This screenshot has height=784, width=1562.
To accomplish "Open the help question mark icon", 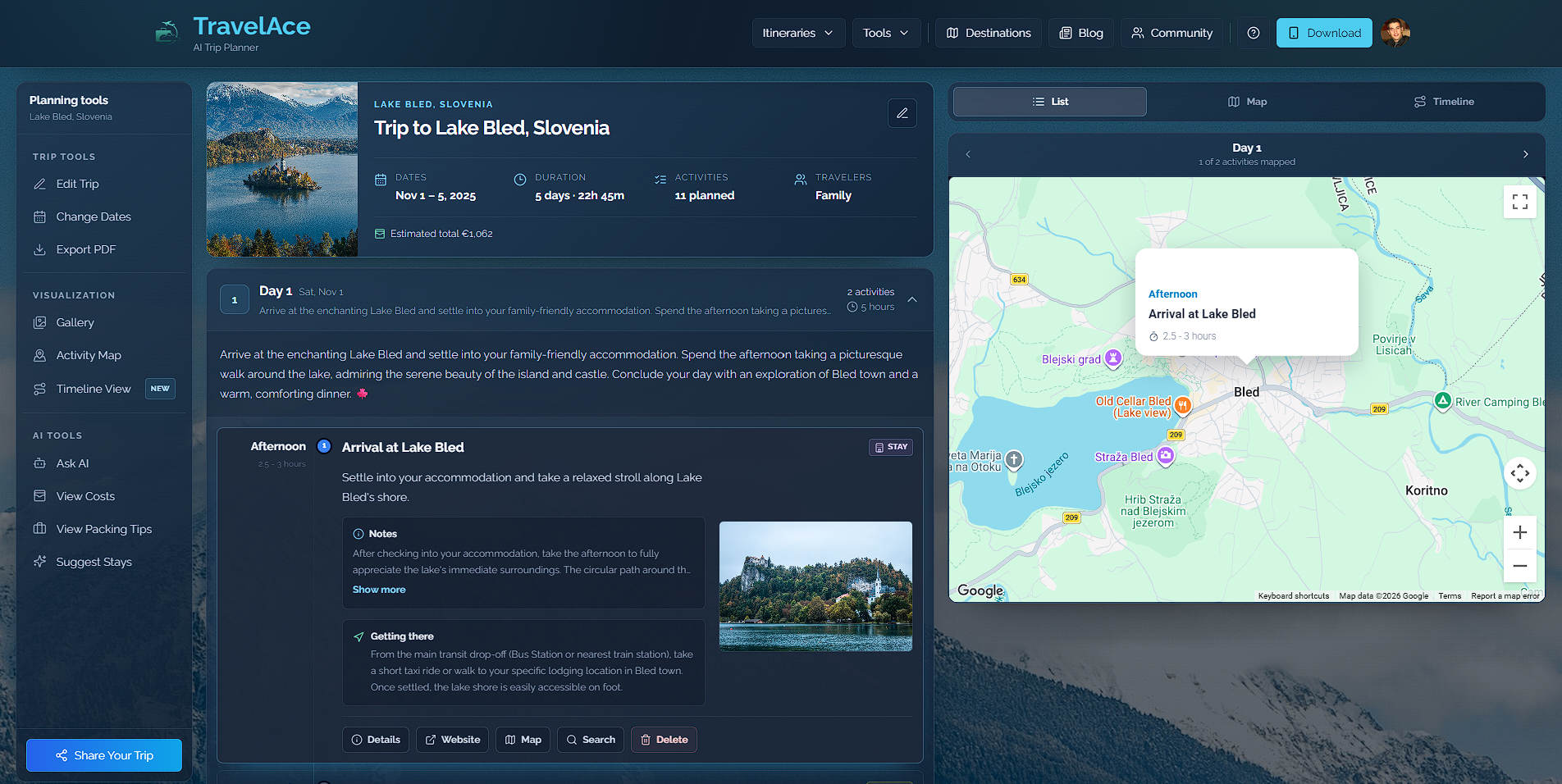I will point(1253,33).
